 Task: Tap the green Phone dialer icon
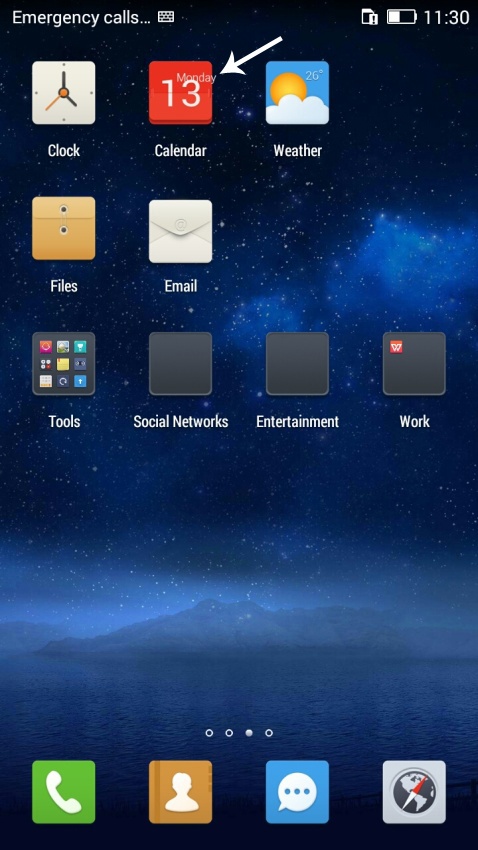pyautogui.click(x=63, y=792)
